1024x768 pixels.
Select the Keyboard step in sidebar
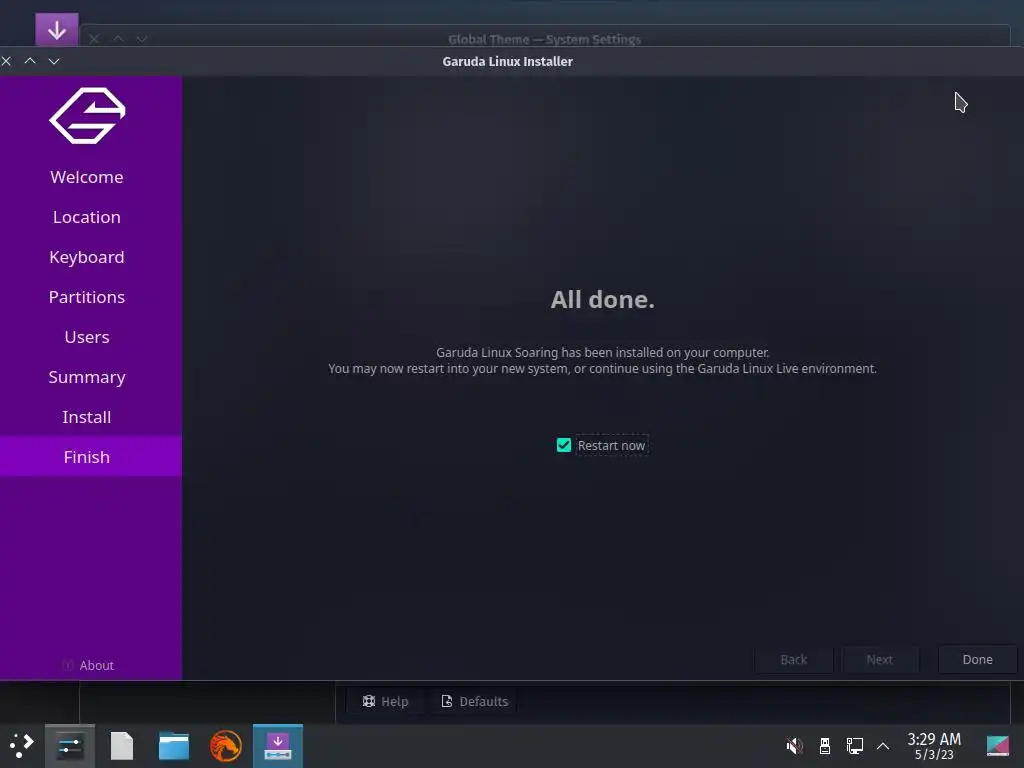coord(87,257)
